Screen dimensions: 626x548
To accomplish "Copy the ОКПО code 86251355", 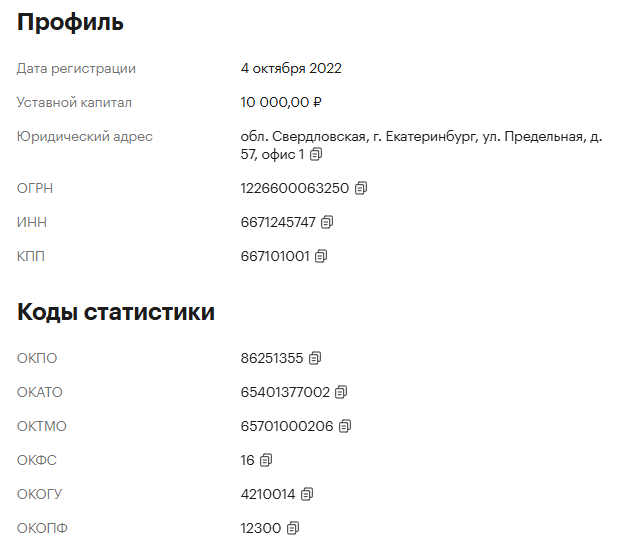I will [315, 358].
